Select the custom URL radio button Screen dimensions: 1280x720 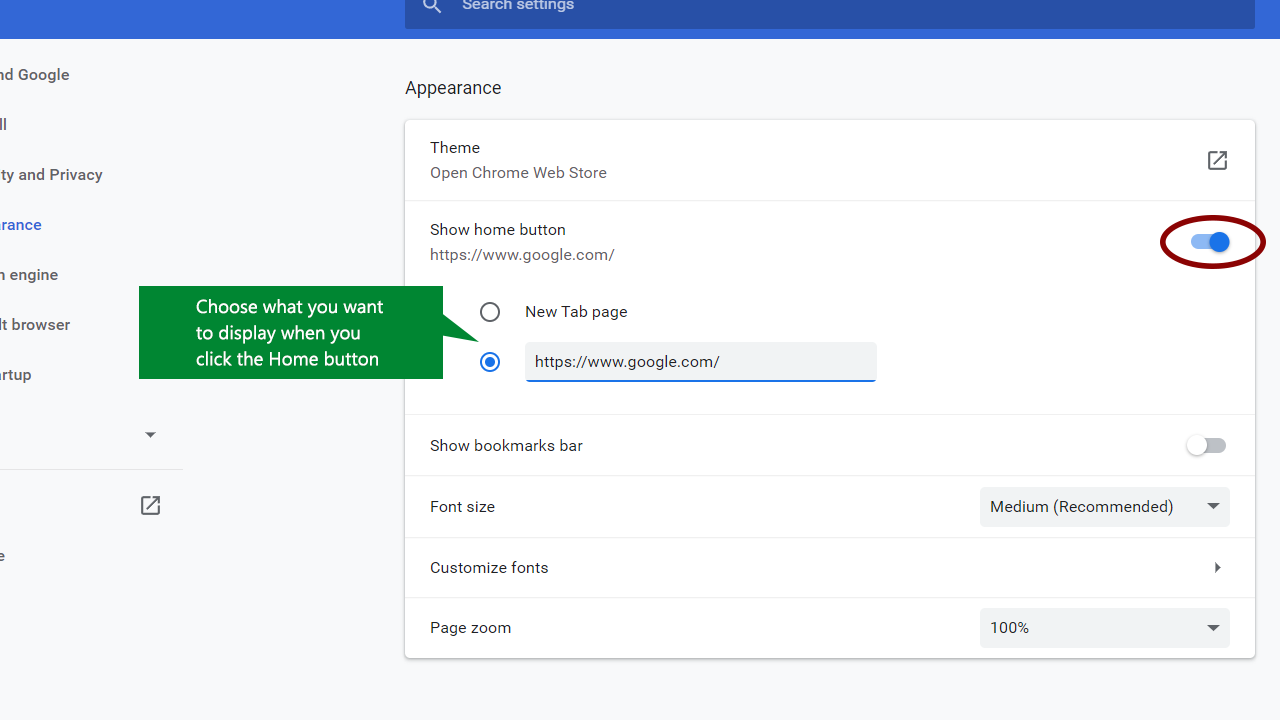(x=490, y=362)
